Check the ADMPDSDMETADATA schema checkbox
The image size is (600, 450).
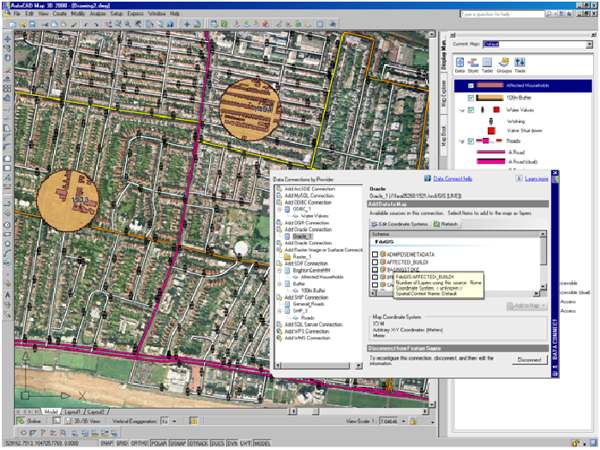[x=375, y=254]
